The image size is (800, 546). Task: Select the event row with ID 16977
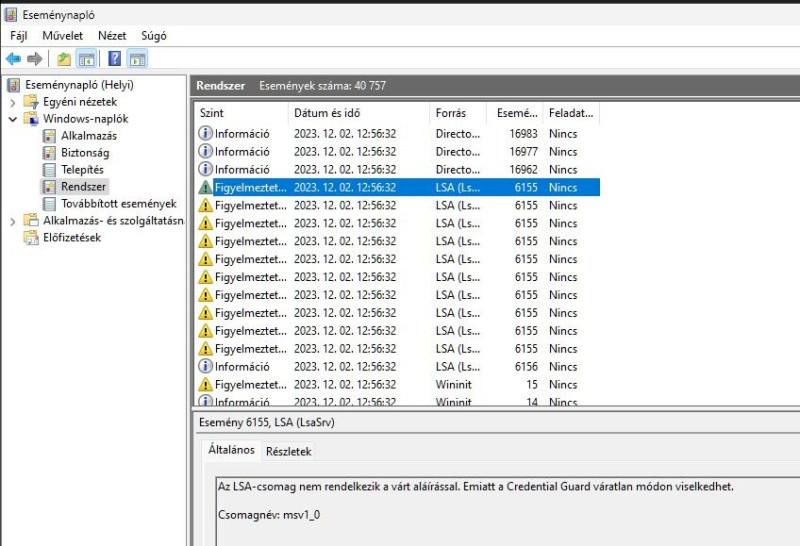pyautogui.click(x=398, y=152)
